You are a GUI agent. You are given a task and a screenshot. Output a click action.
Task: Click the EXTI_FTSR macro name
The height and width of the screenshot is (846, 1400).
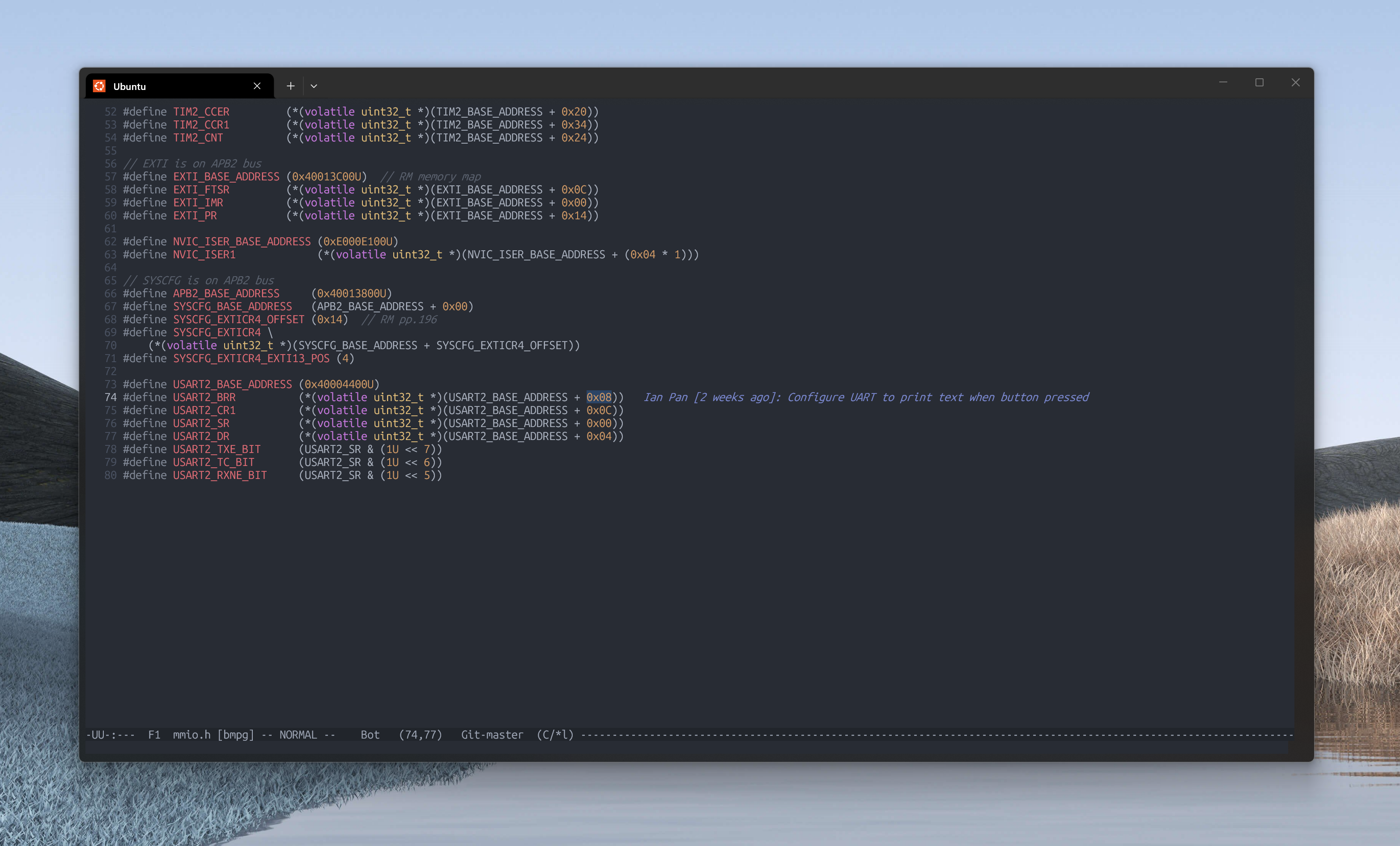pos(201,190)
